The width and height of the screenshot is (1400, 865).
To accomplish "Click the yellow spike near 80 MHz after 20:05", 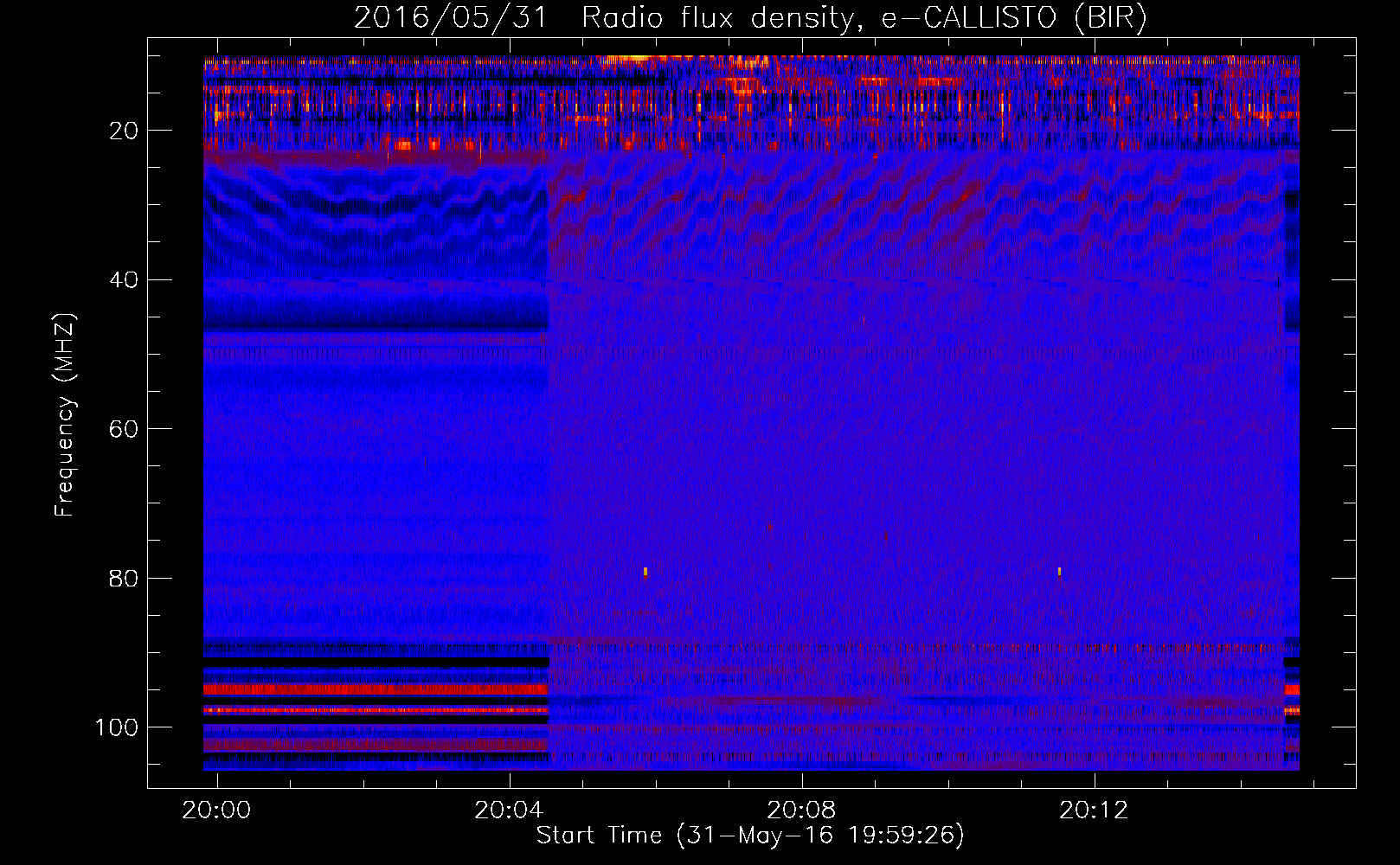I will tap(645, 571).
